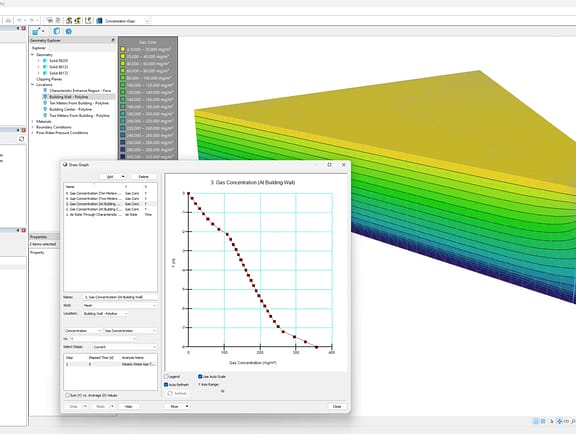Click the Delete button in Draw Graph
This screenshot has height=434, width=576.
[143, 177]
